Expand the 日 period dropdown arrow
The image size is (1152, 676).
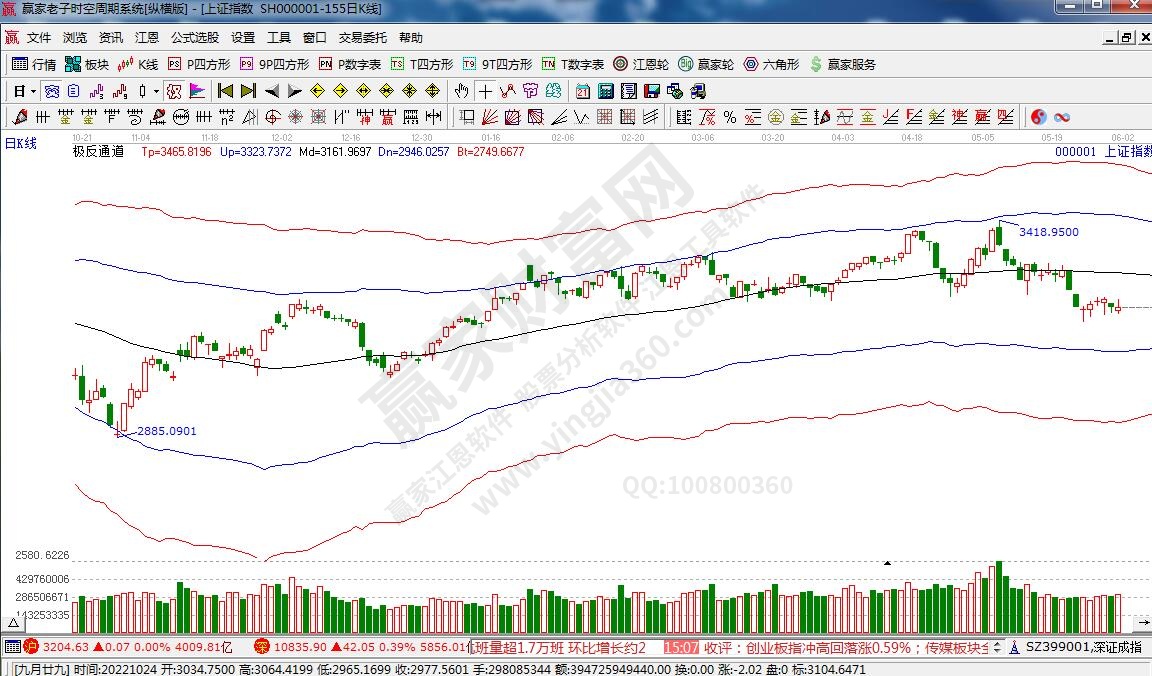pyautogui.click(x=33, y=91)
